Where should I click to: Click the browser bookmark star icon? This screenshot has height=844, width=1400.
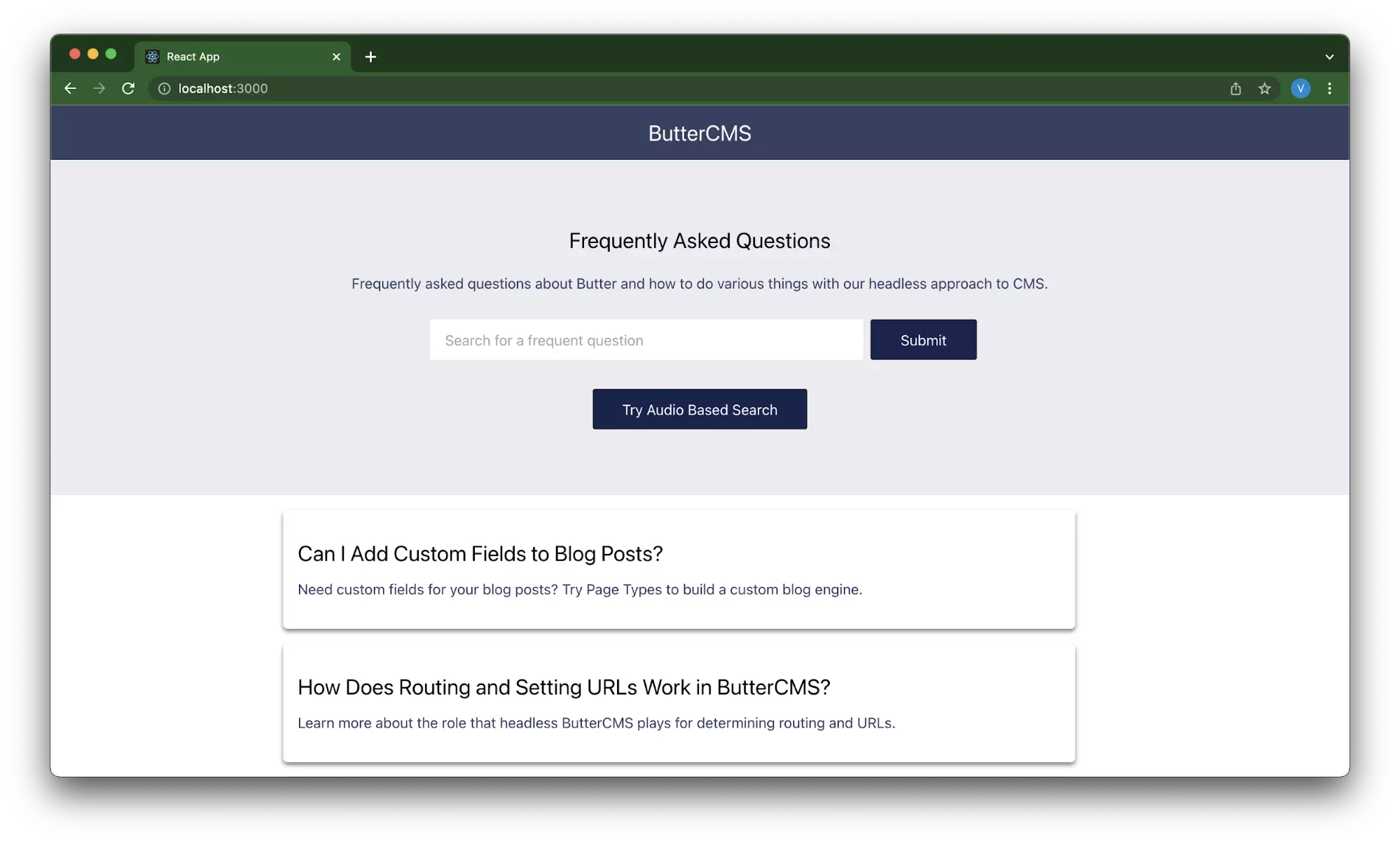click(1265, 88)
